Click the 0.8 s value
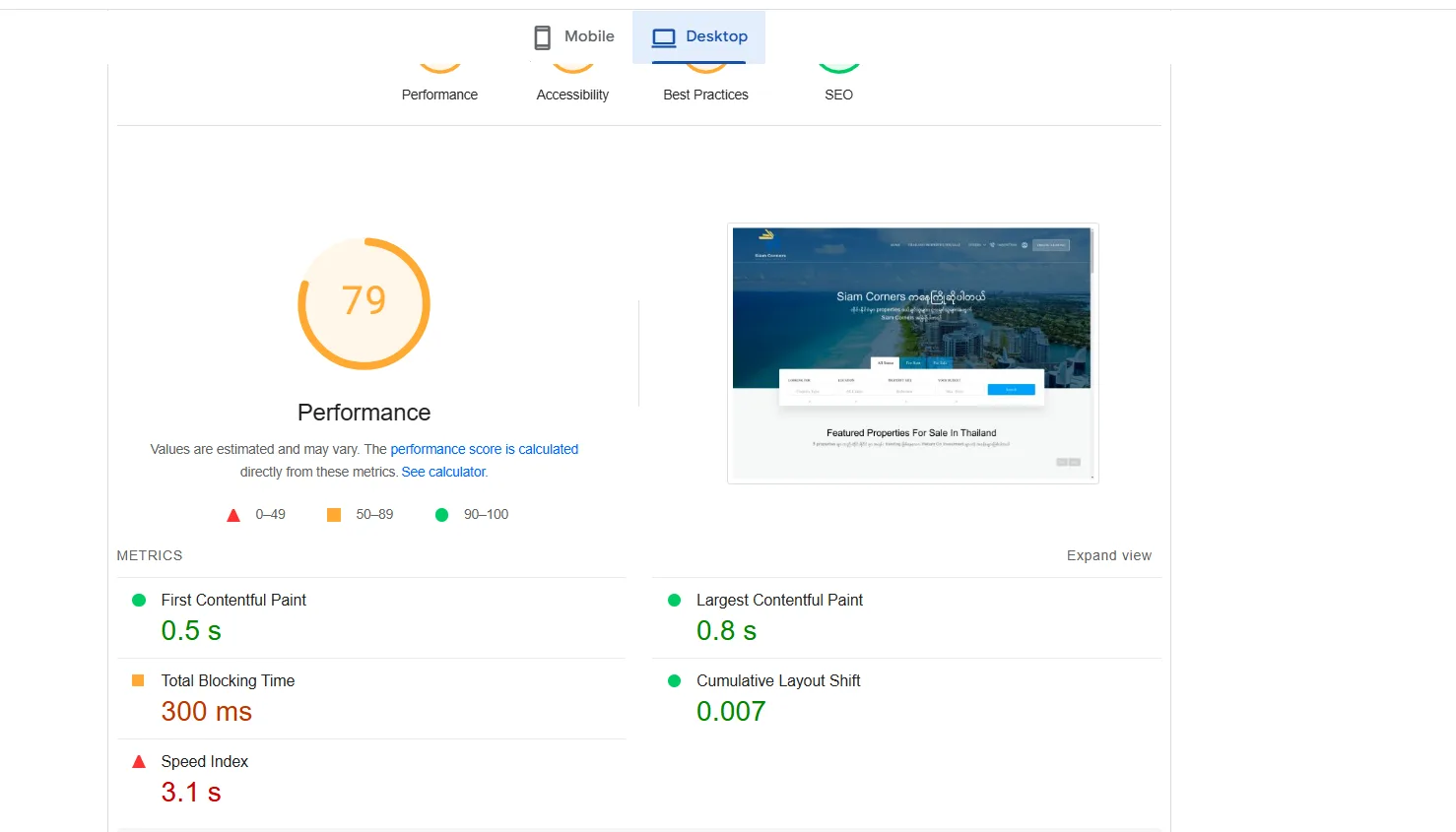The width and height of the screenshot is (1456, 832). click(x=726, y=630)
